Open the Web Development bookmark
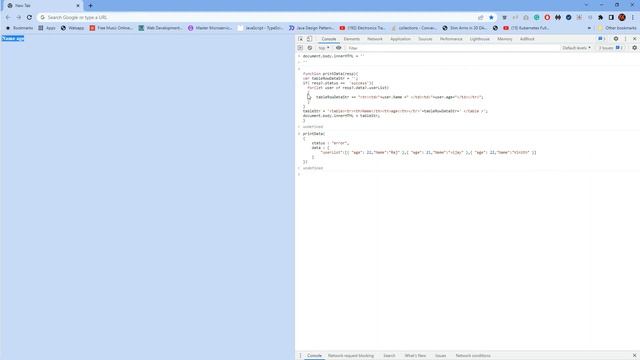The image size is (640, 360). tap(160, 28)
